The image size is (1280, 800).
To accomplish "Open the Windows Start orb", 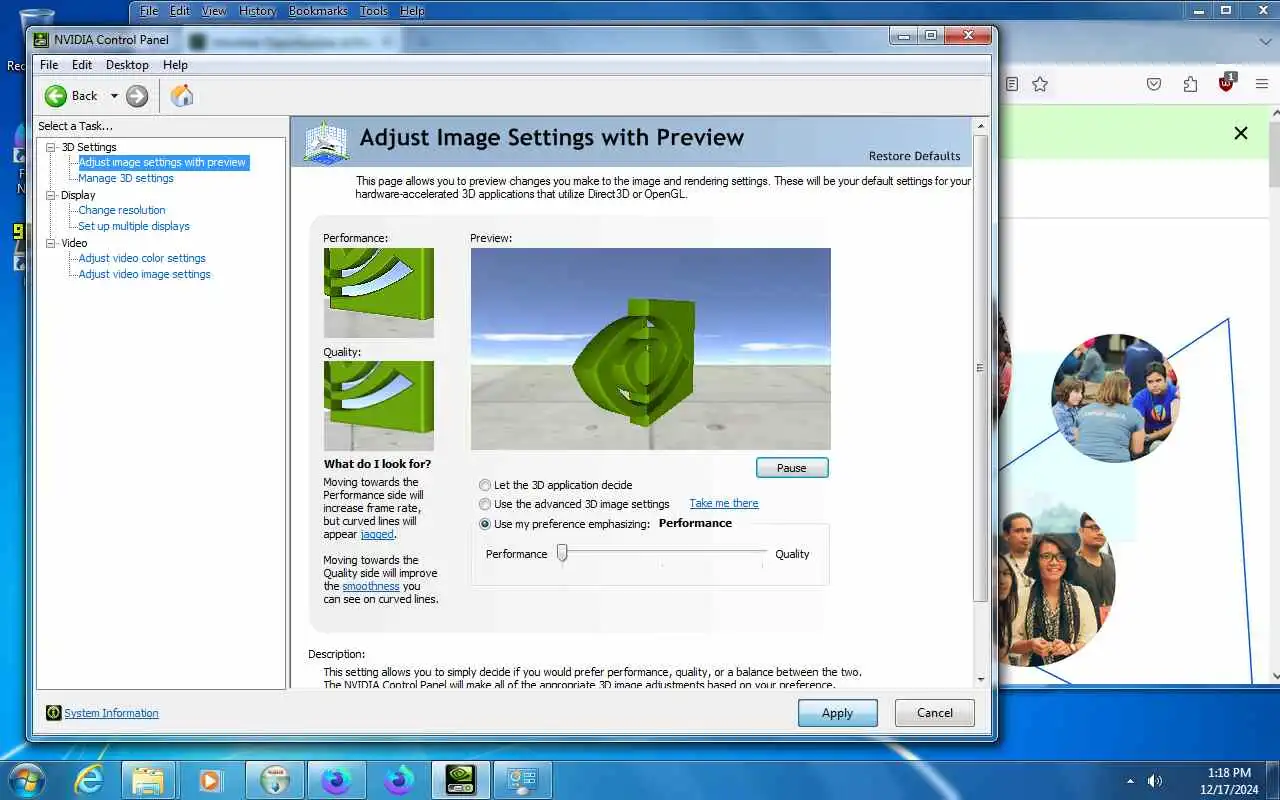I will [x=27, y=780].
